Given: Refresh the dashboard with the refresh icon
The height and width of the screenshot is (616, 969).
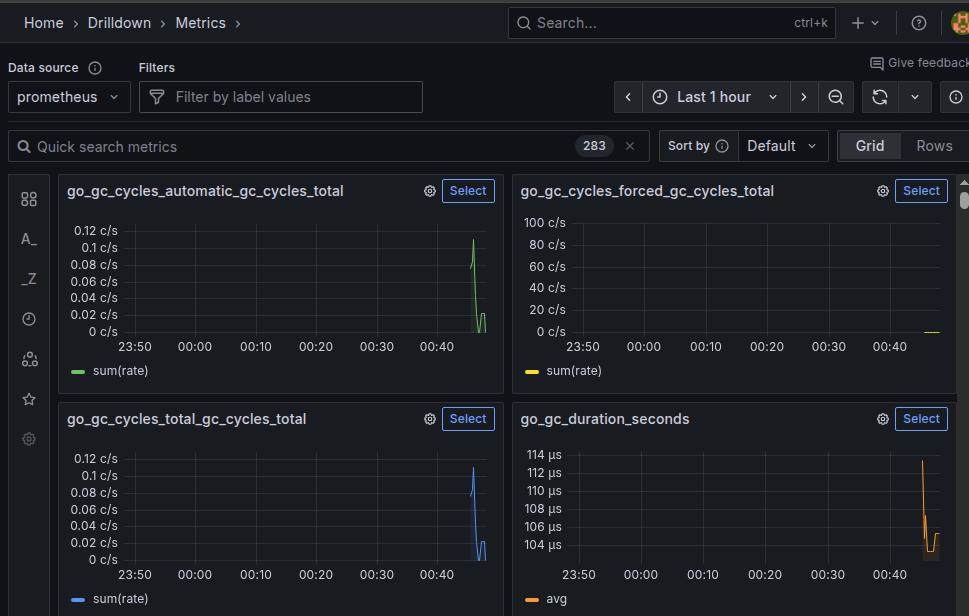Looking at the screenshot, I should point(880,97).
